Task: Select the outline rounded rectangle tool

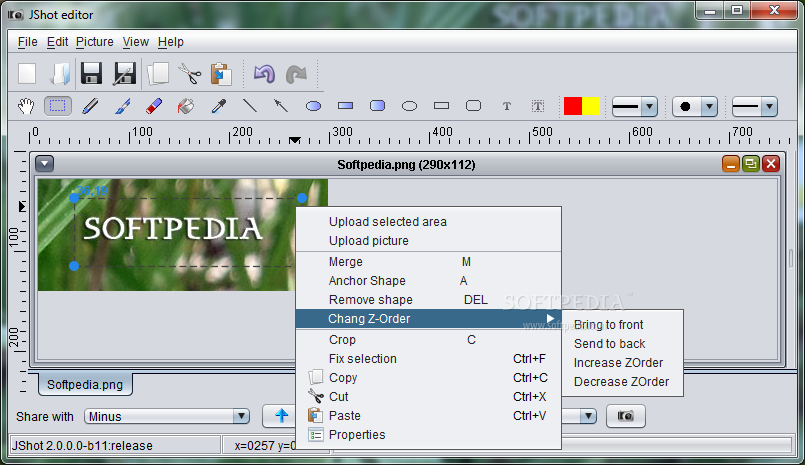Action: pos(473,106)
